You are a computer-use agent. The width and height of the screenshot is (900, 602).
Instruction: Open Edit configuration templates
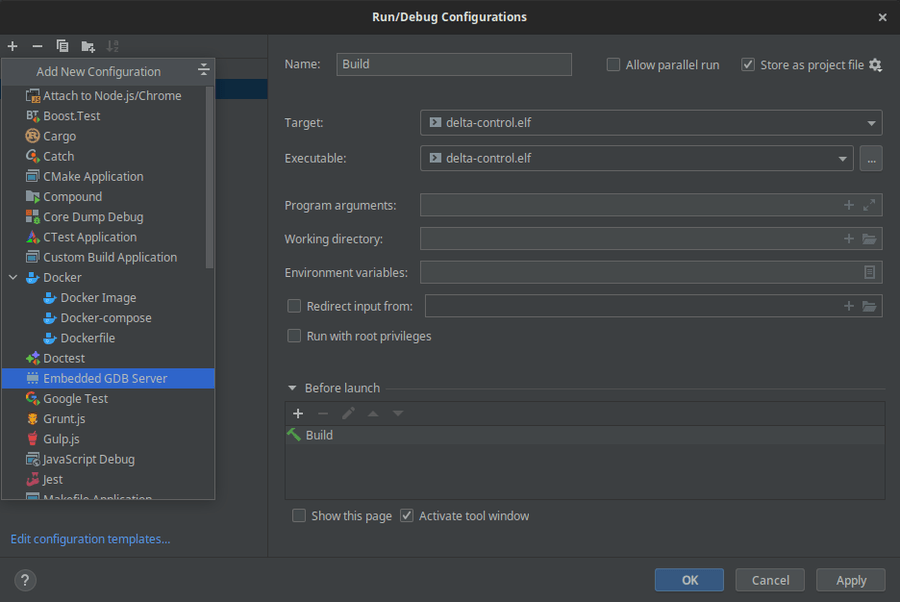(89, 538)
